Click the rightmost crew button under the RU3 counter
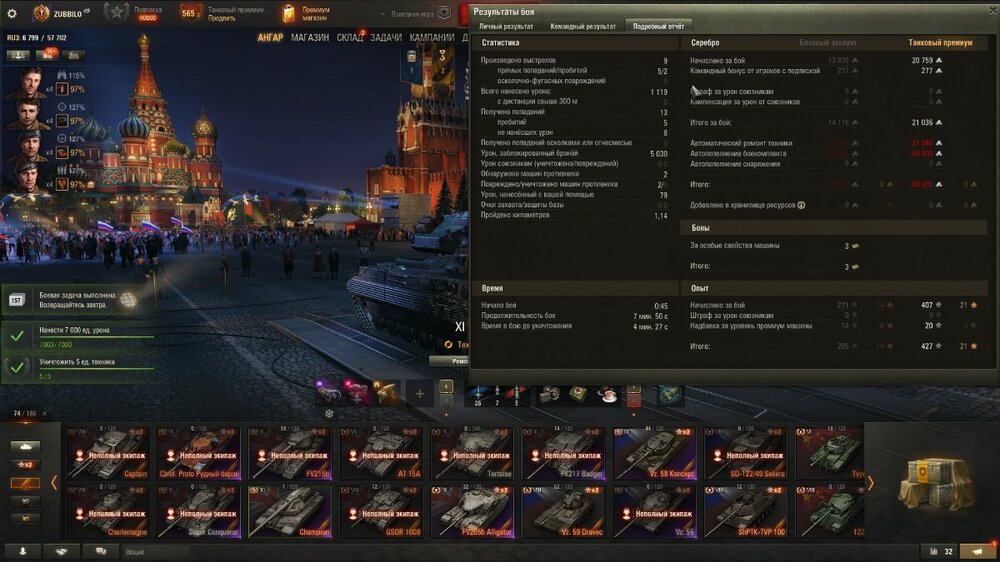 coord(73,55)
